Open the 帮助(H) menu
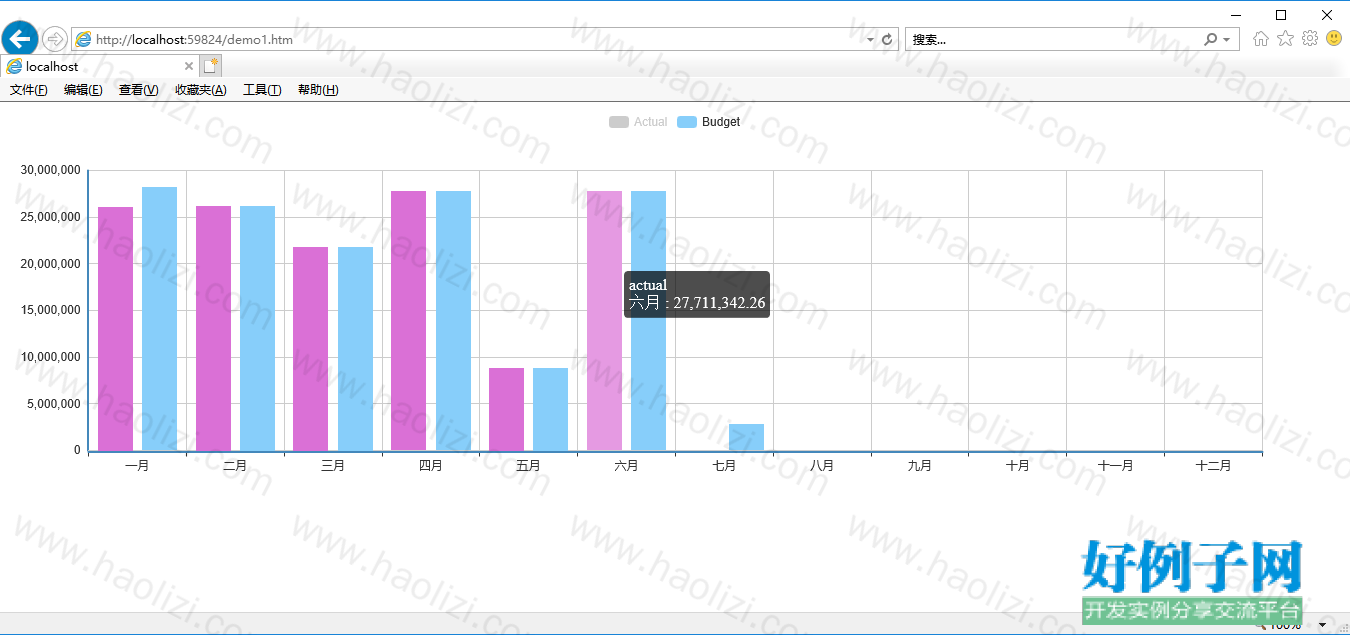Screen dimensions: 1350x635 click(318, 90)
